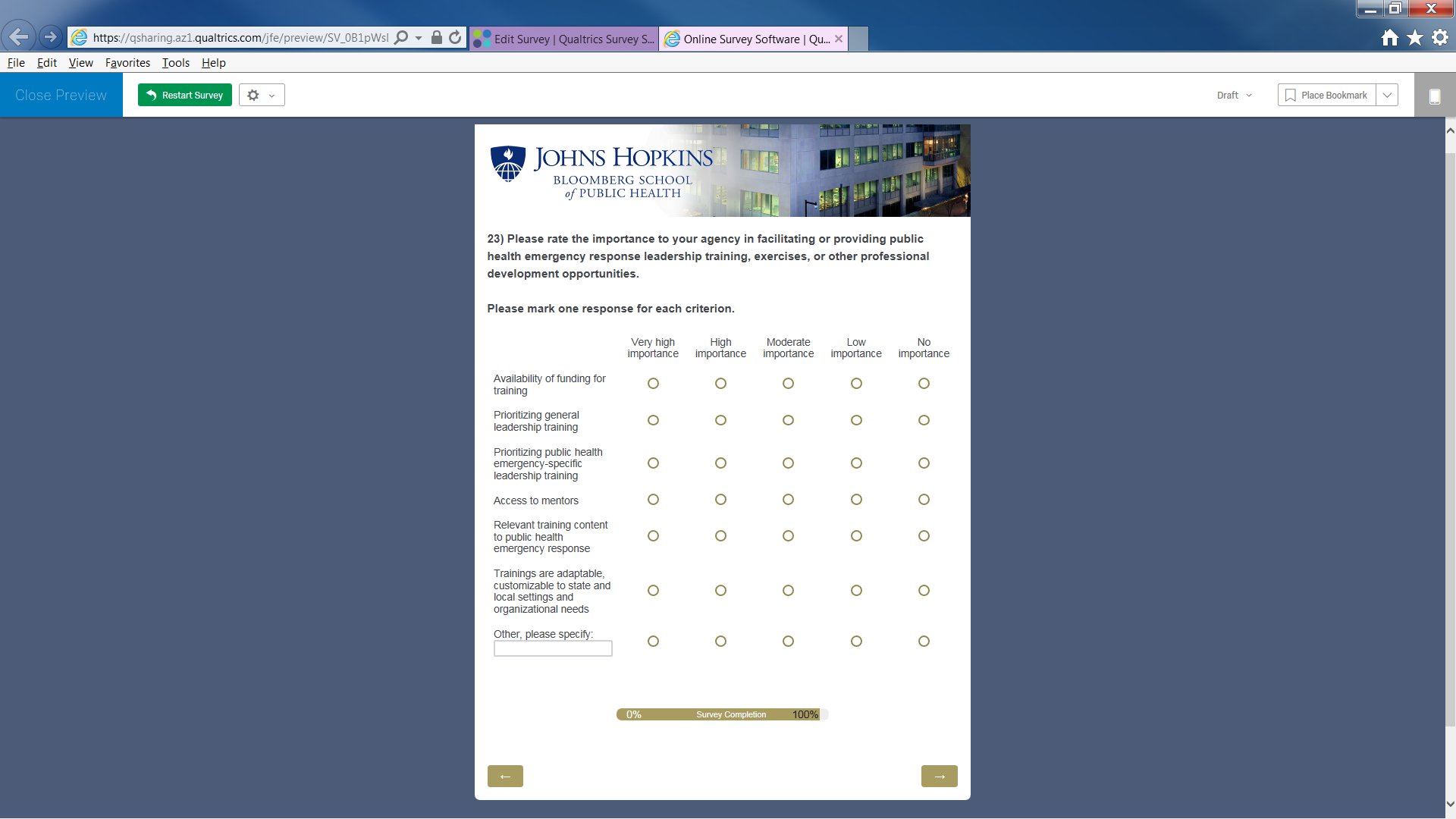Open the preview settings gear dropdown
Viewport: 1456px width, 819px height.
(x=262, y=96)
